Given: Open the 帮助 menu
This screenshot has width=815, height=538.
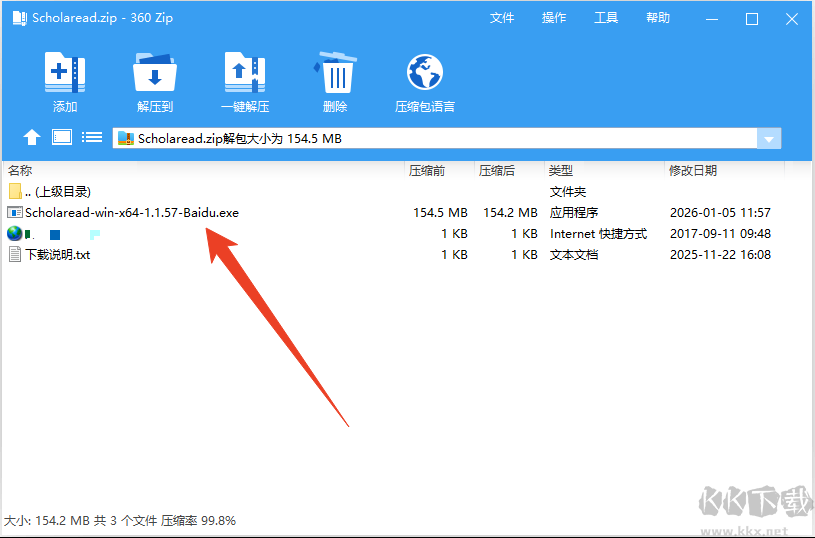Looking at the screenshot, I should coord(658,18).
